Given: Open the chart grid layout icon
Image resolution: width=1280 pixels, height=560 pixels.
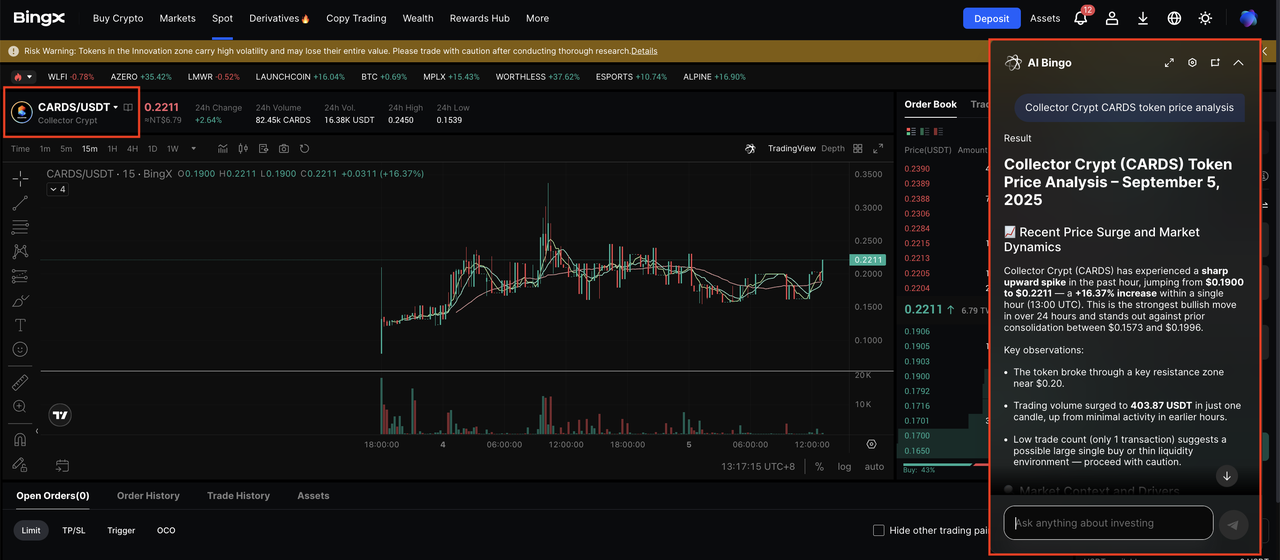Looking at the screenshot, I should (857, 149).
